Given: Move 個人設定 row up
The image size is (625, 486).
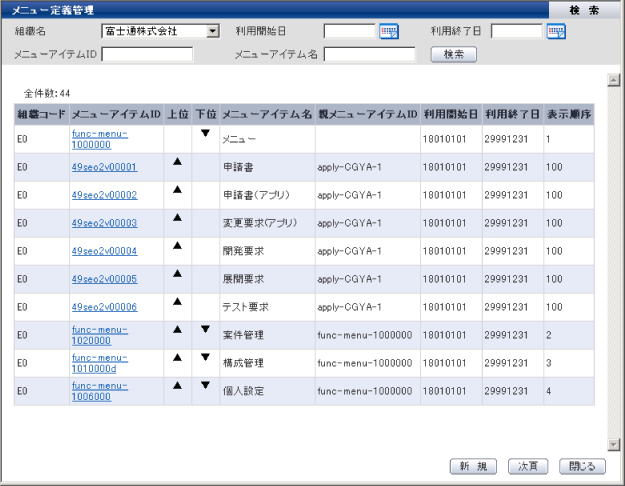Looking at the screenshot, I should (x=177, y=385).
